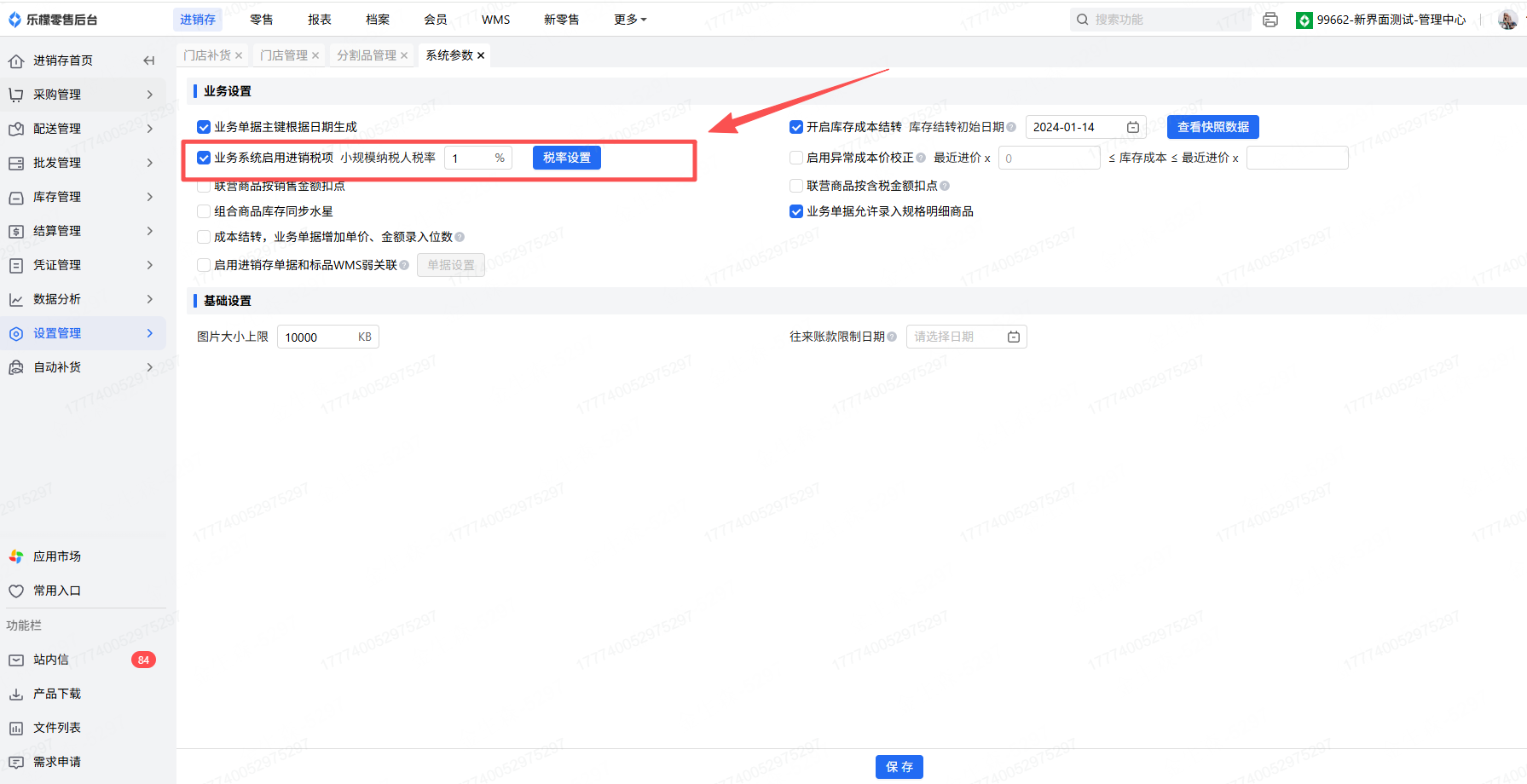
Task: Click the 小规模纳税人税率 input field
Action: (478, 158)
